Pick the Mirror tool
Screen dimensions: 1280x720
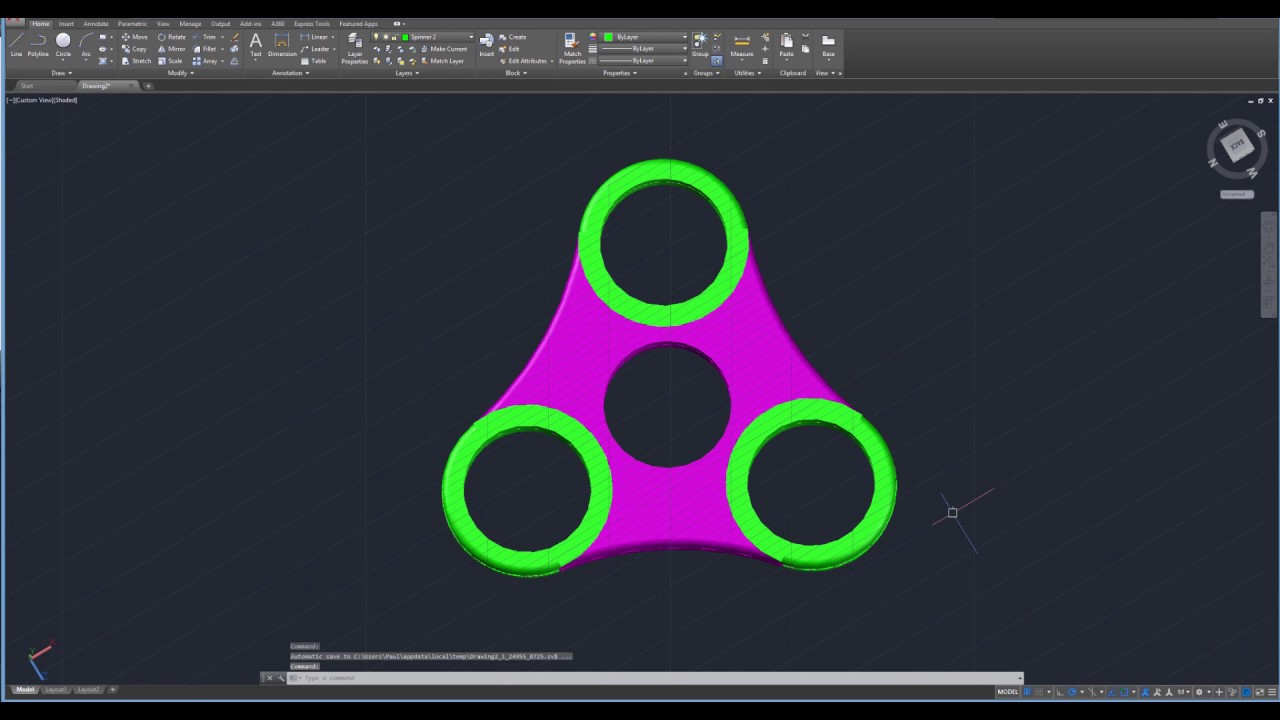coord(172,49)
